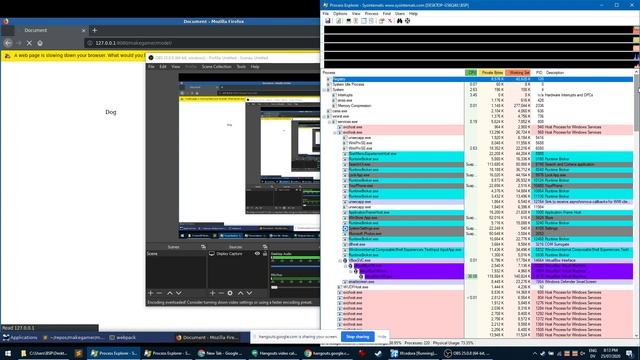640x360 pixels.
Task: Open File menu in Process Explorer
Action: (326, 13)
